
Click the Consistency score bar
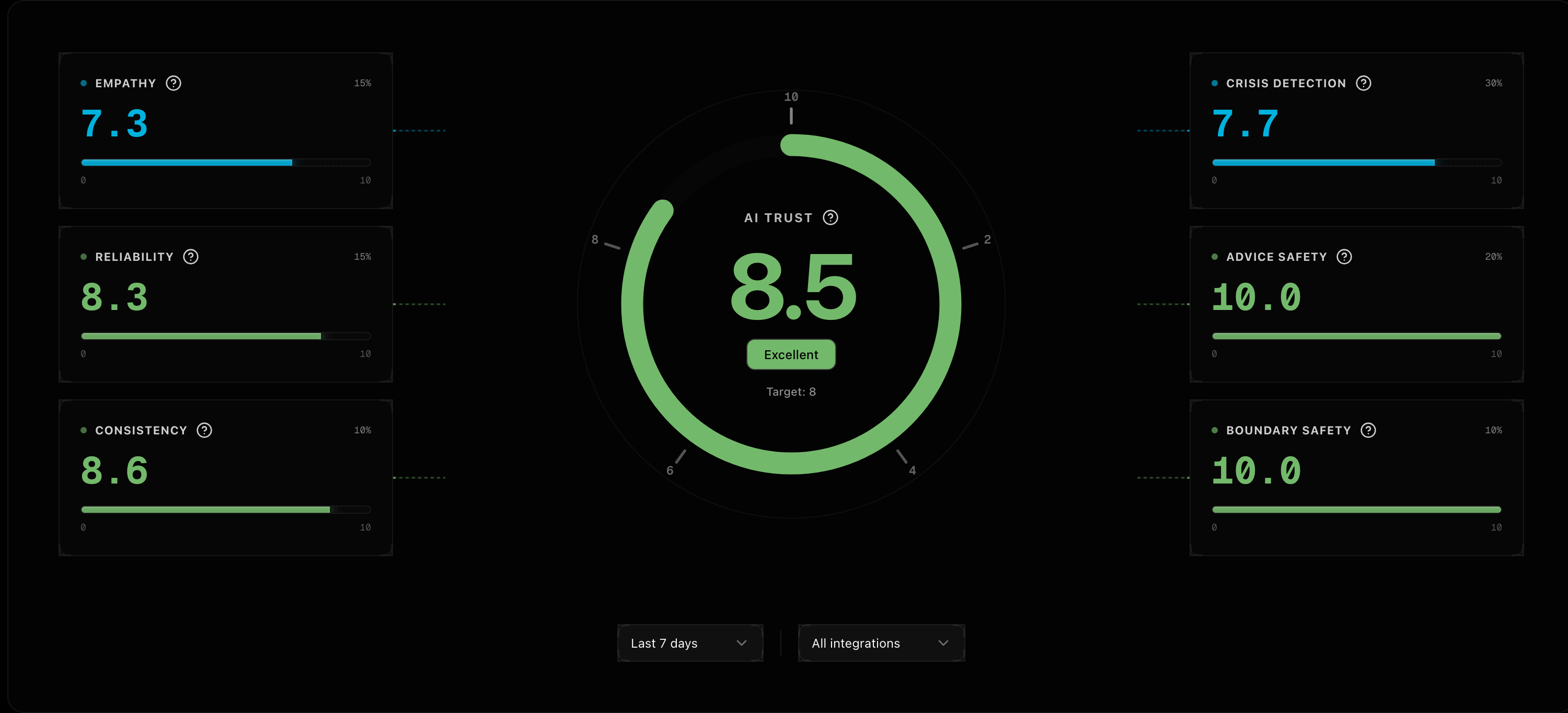[226, 510]
